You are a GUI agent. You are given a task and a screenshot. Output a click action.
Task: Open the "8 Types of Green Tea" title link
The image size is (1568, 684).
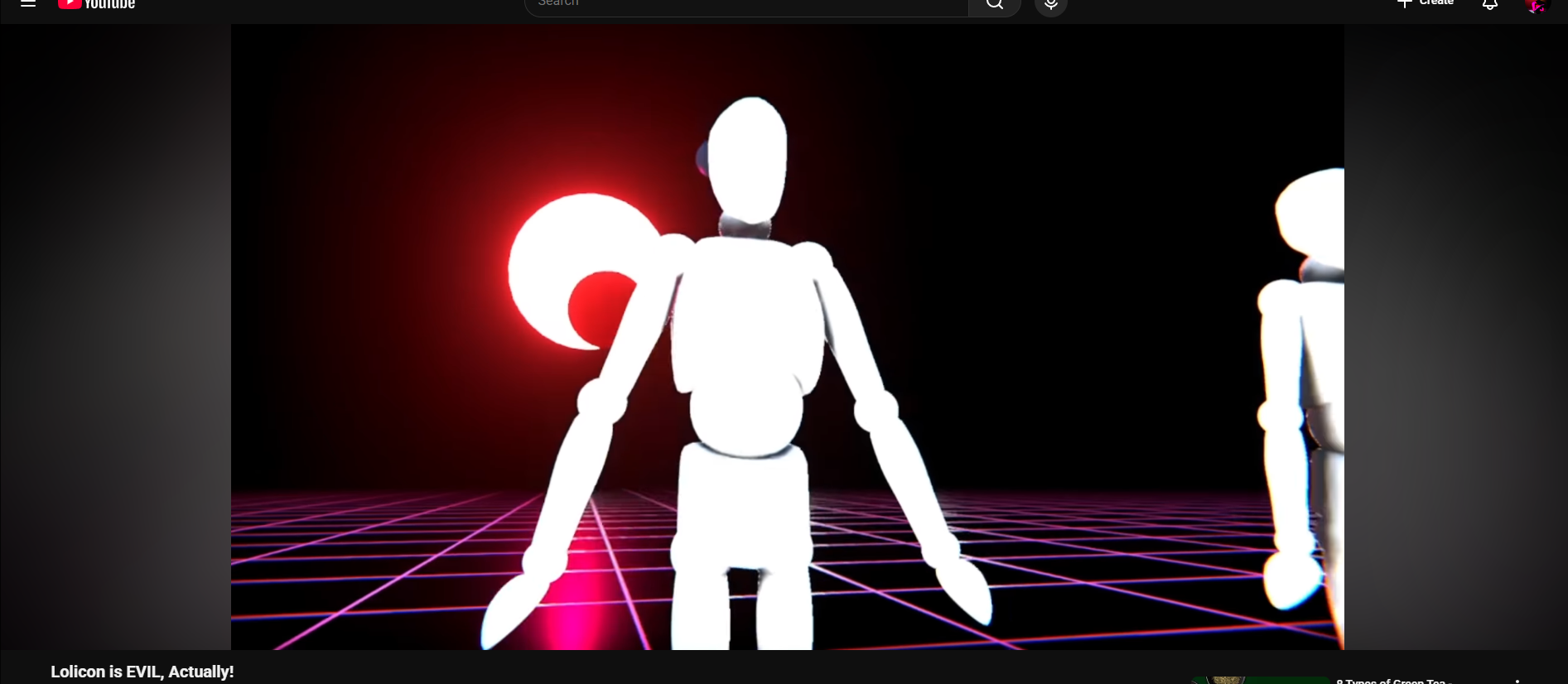(1394, 681)
